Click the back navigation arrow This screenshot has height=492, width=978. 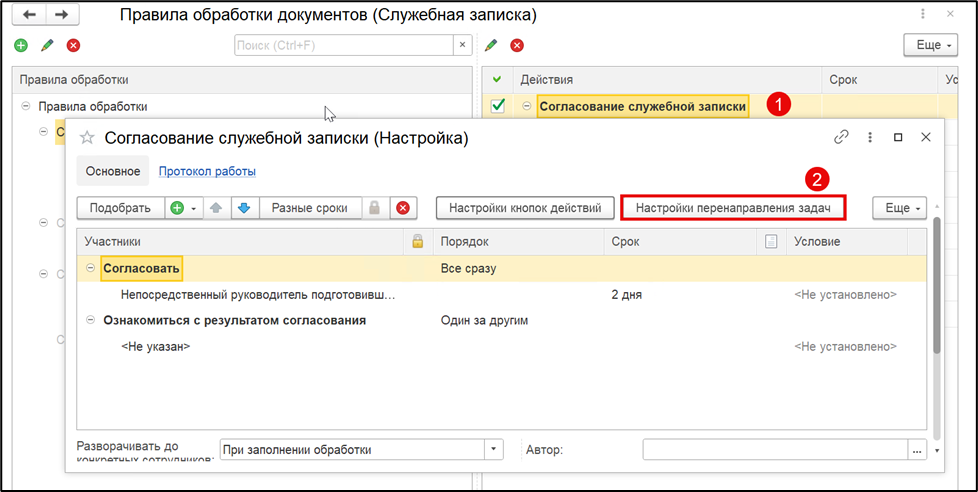coord(29,16)
